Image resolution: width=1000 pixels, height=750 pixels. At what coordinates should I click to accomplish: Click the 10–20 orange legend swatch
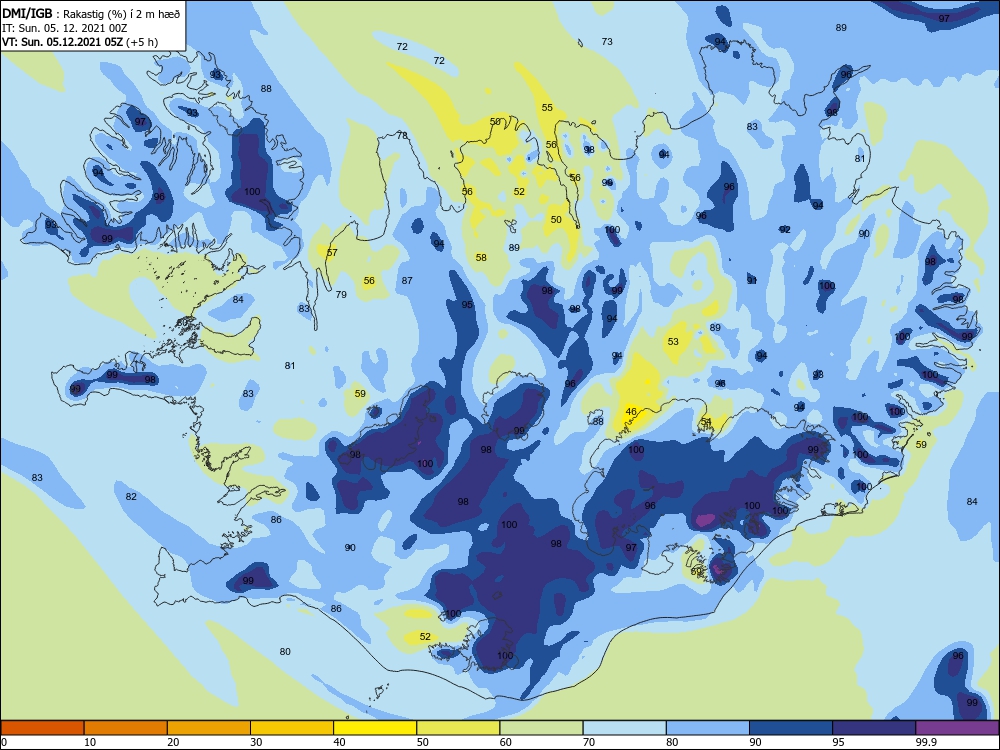pos(126,728)
